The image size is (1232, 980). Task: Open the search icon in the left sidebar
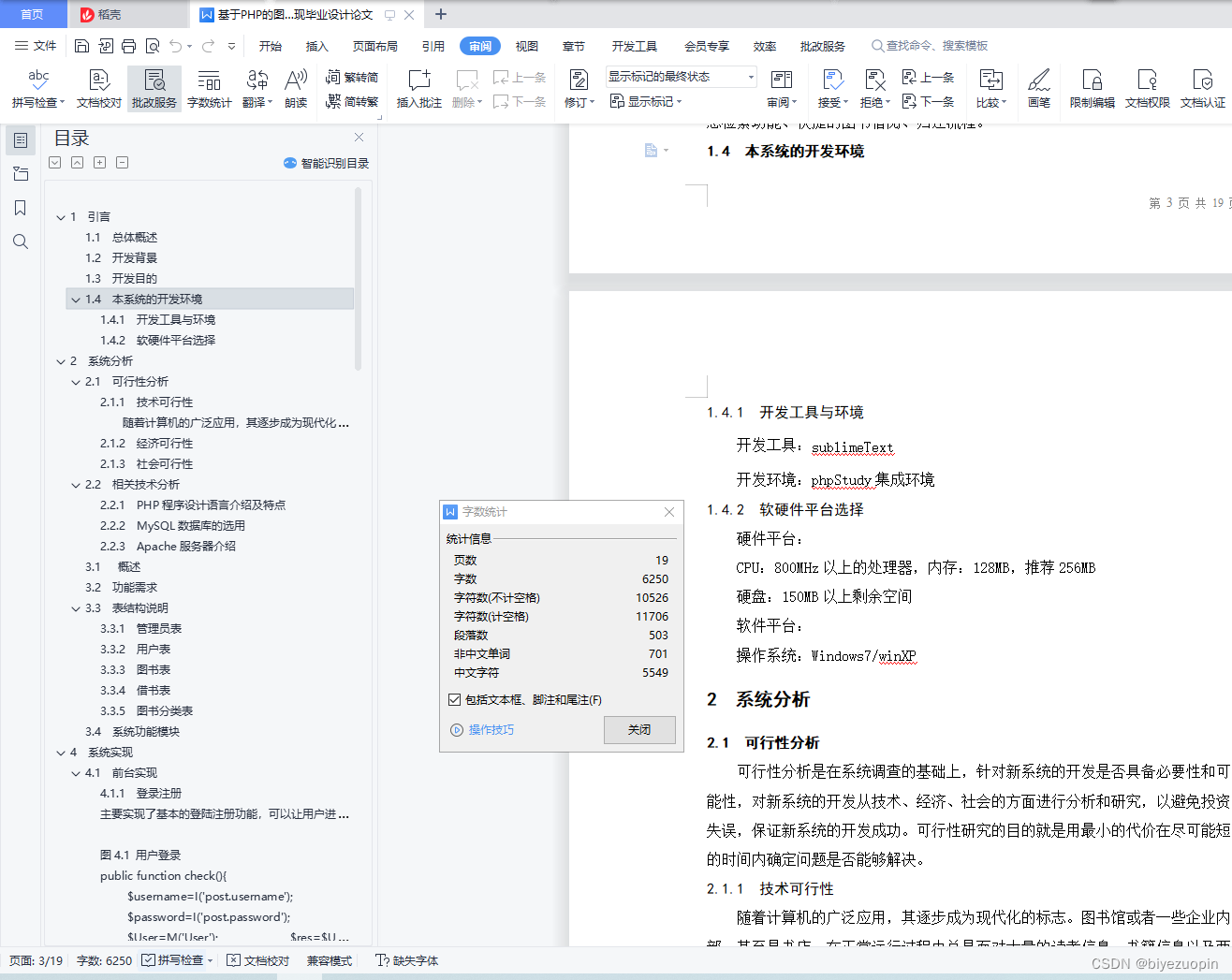point(20,241)
